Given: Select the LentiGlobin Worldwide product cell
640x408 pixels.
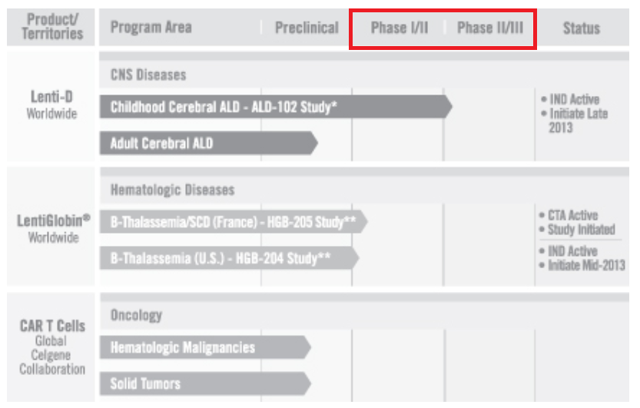Looking at the screenshot, I should 51,226.
